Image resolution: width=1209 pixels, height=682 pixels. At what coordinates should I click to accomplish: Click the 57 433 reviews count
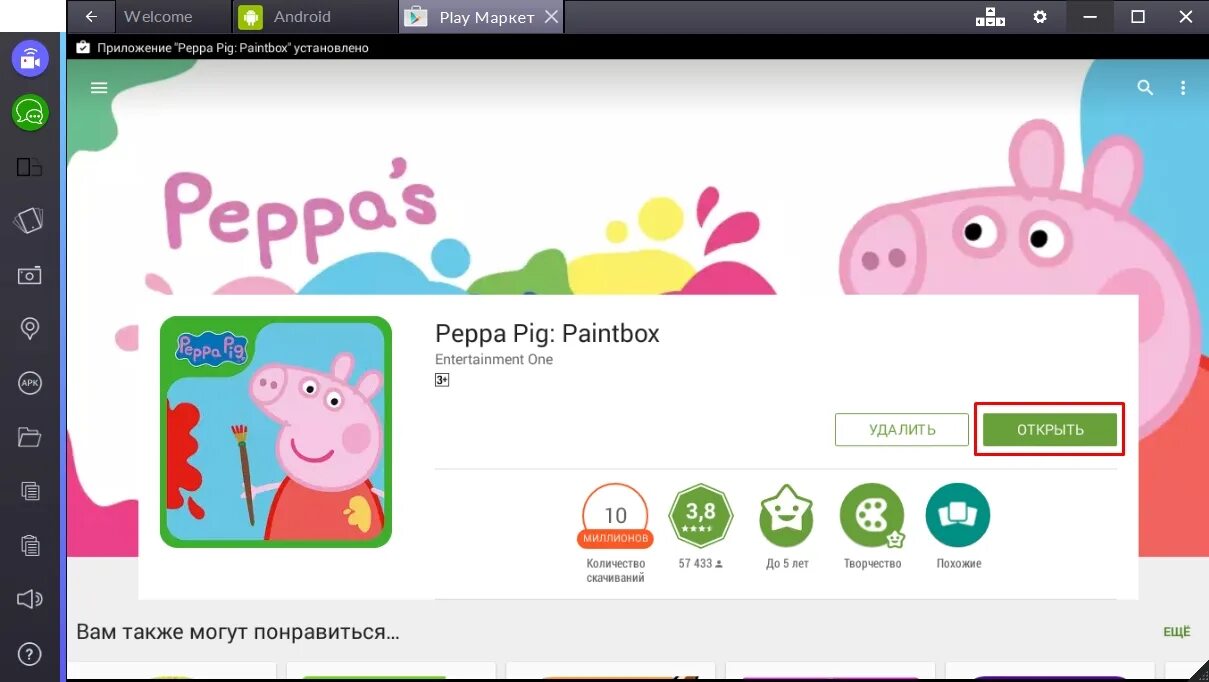coord(700,564)
